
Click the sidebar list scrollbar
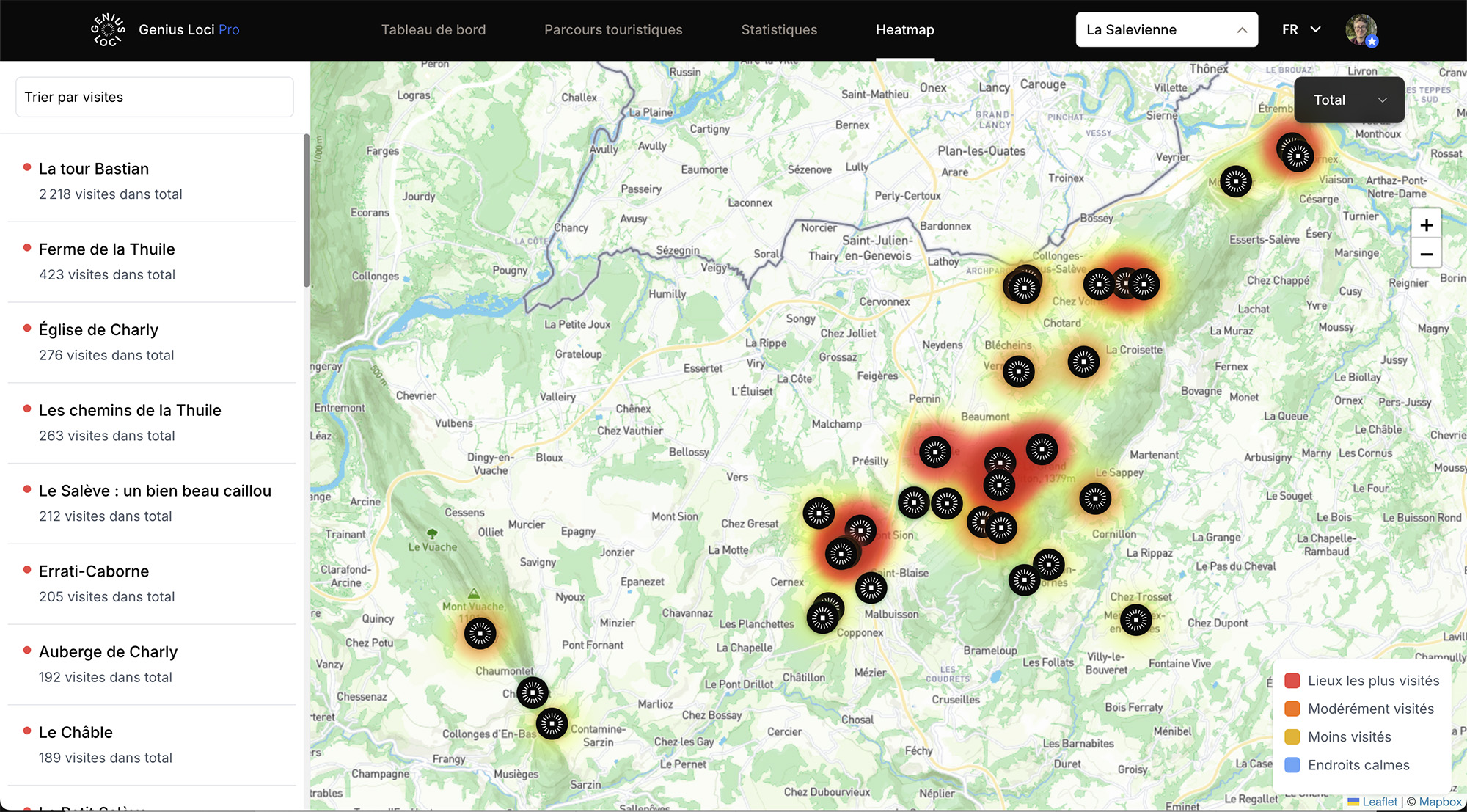click(307, 211)
